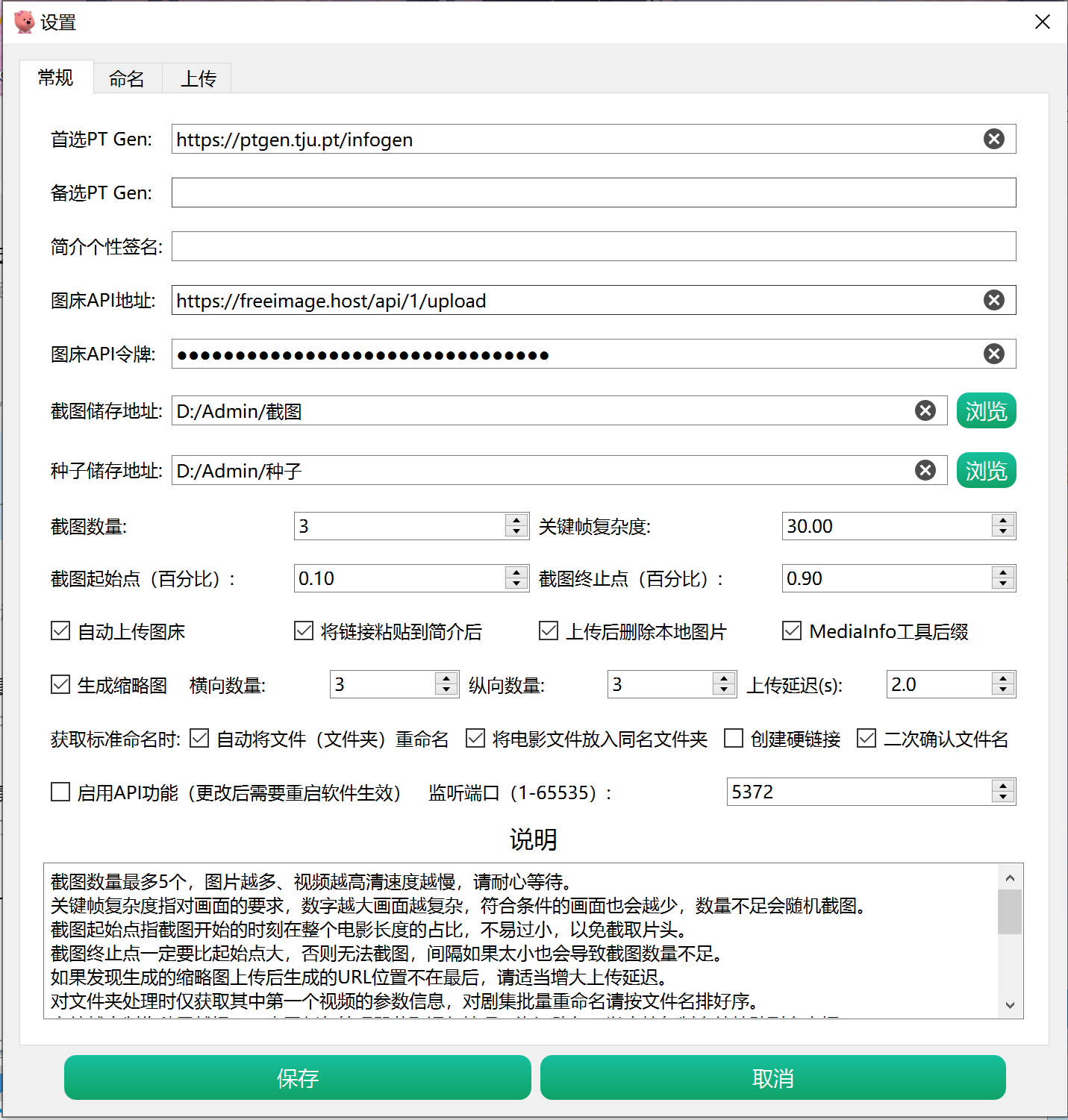Increase 截图数量 with the up arrow
Screen dimensions: 1068x1120
(516, 520)
